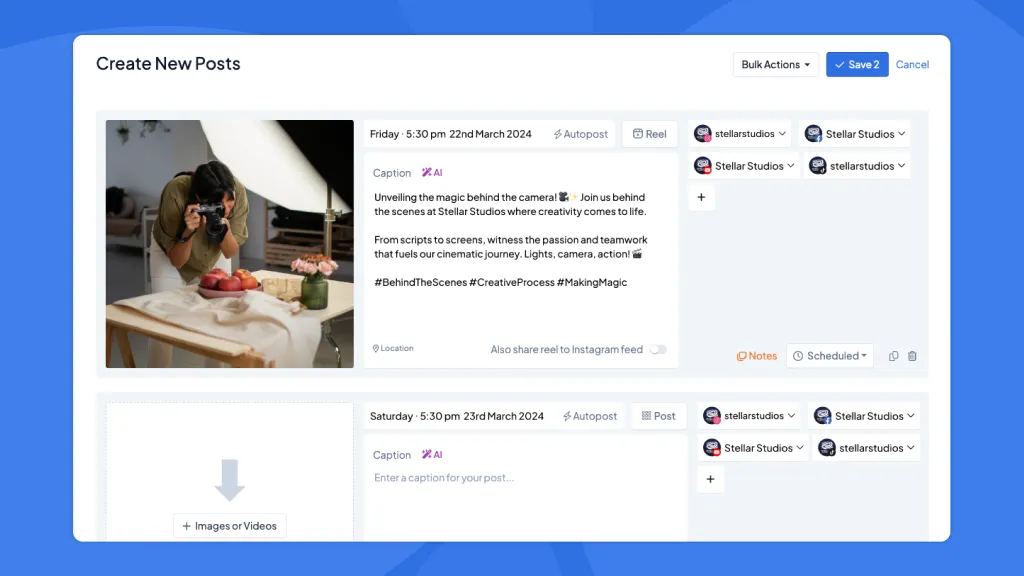This screenshot has width=1024, height=576.
Task: Click the Images or Videos upload button
Action: (x=229, y=526)
